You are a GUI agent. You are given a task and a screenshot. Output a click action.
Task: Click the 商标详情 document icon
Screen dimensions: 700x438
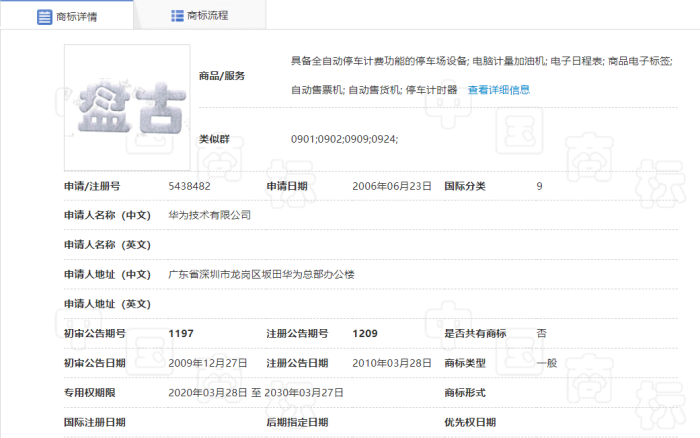[x=44, y=17]
